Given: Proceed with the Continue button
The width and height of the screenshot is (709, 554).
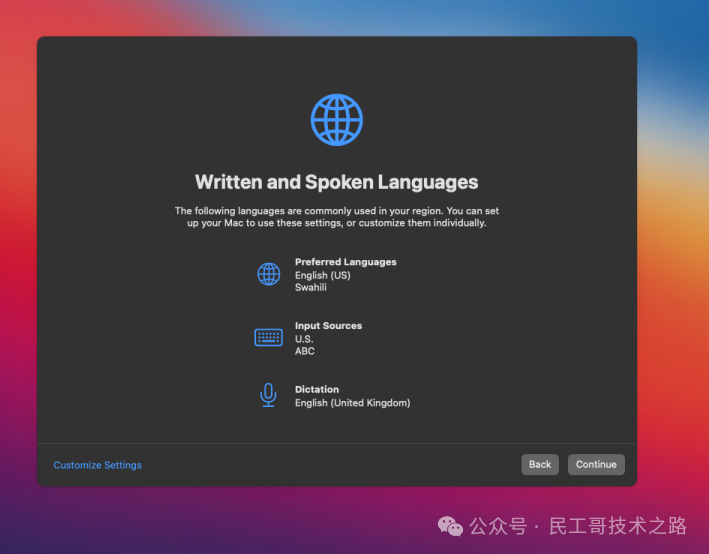Looking at the screenshot, I should pyautogui.click(x=596, y=464).
